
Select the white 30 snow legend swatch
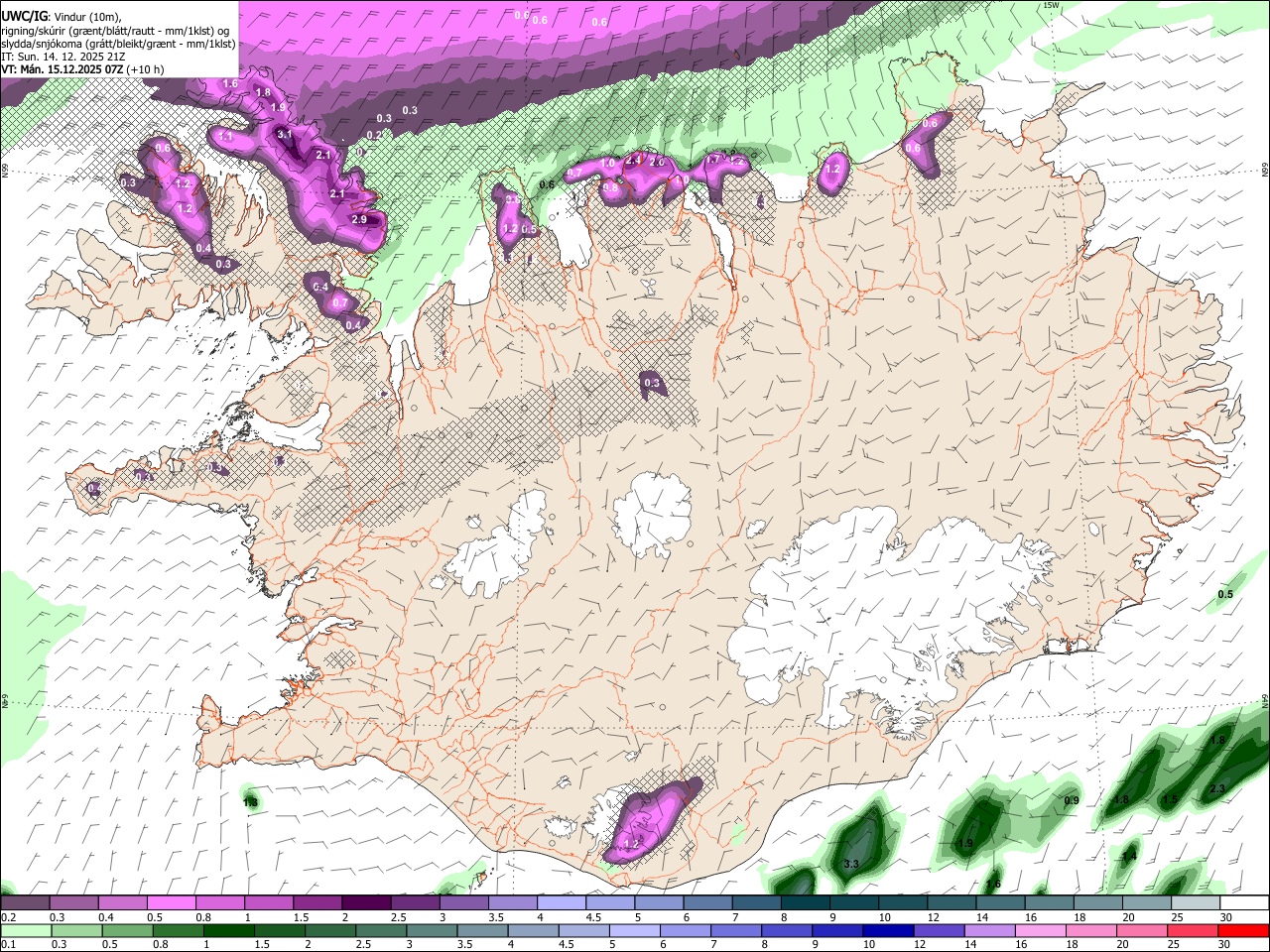pos(1245,903)
